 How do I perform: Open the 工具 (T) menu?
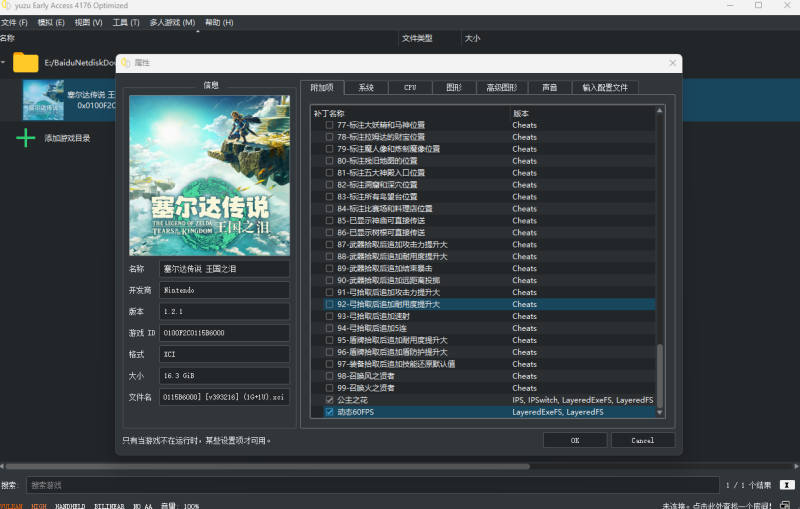(126, 22)
